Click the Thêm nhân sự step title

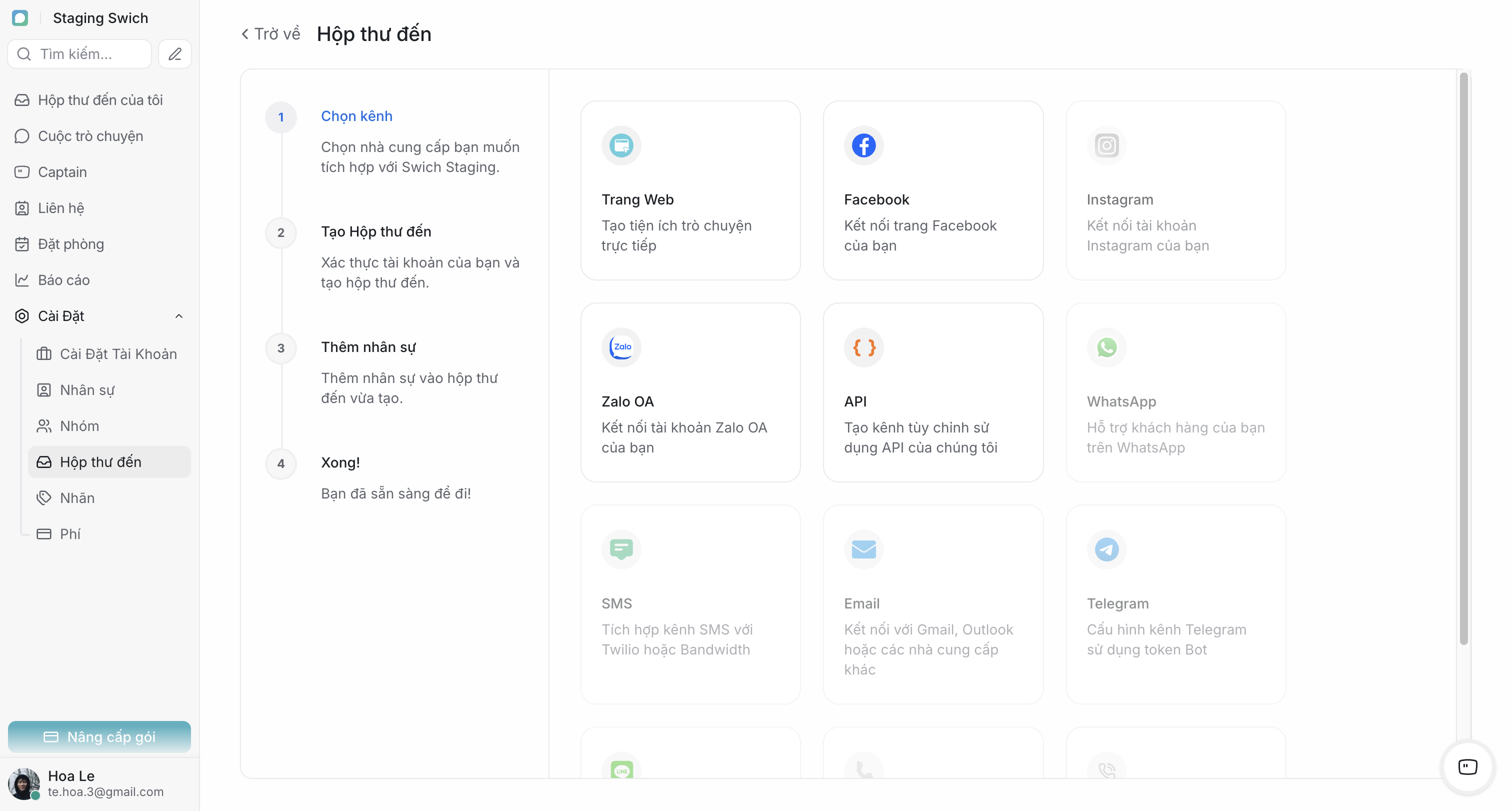[x=368, y=347]
